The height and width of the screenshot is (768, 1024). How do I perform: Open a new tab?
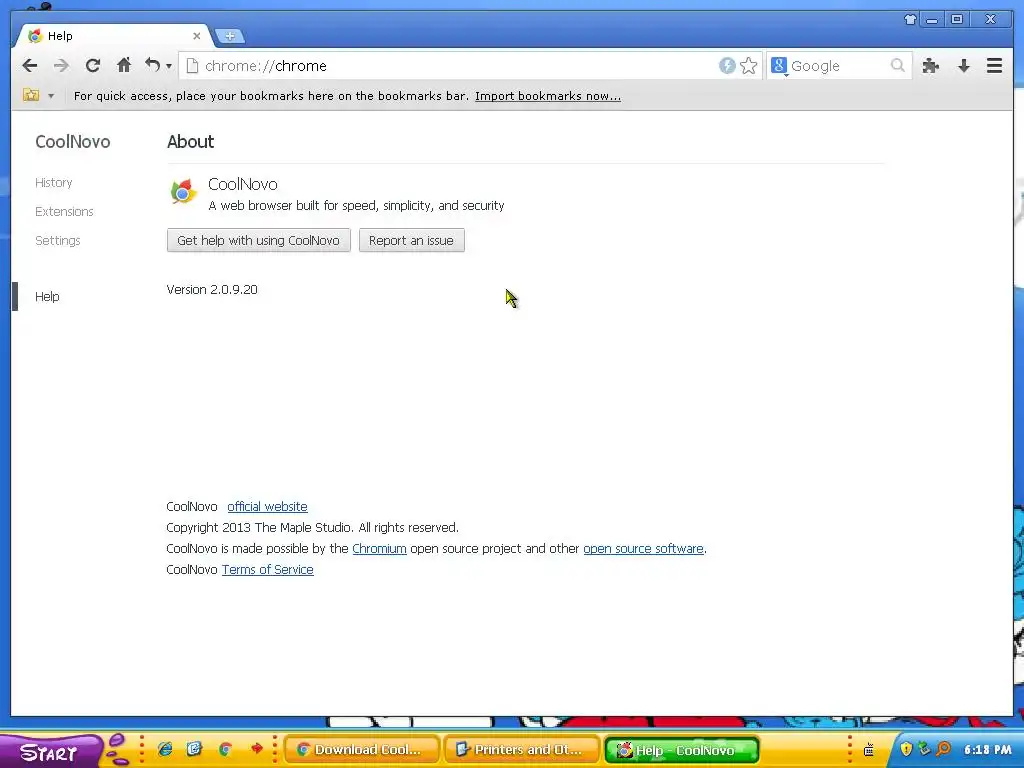click(x=230, y=37)
